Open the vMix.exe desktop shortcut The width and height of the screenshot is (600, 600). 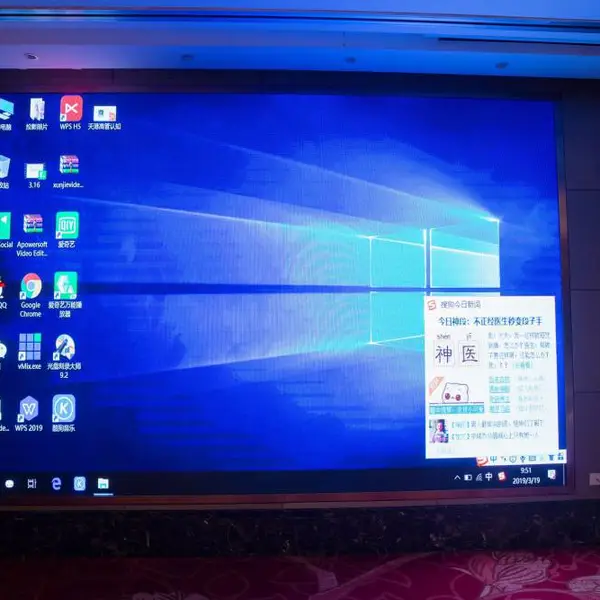coord(29,351)
